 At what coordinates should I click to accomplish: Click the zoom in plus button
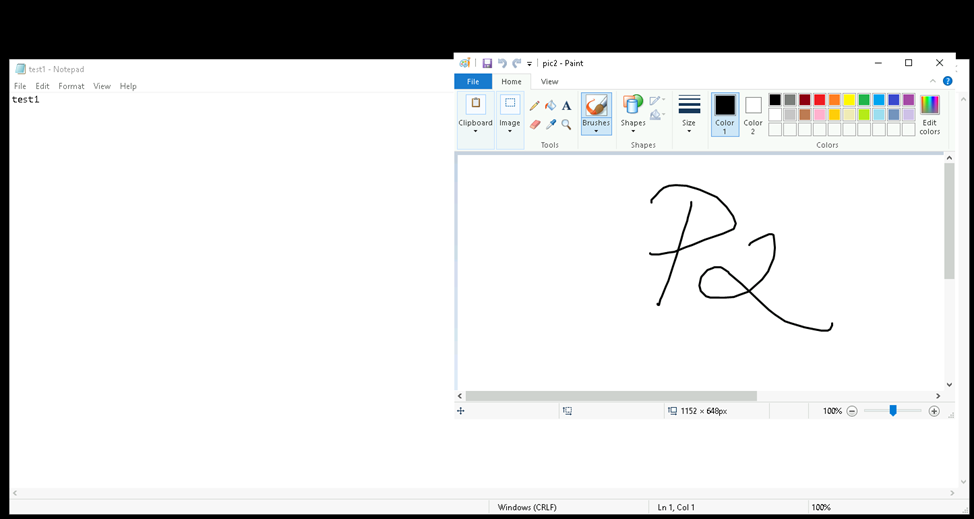point(934,411)
